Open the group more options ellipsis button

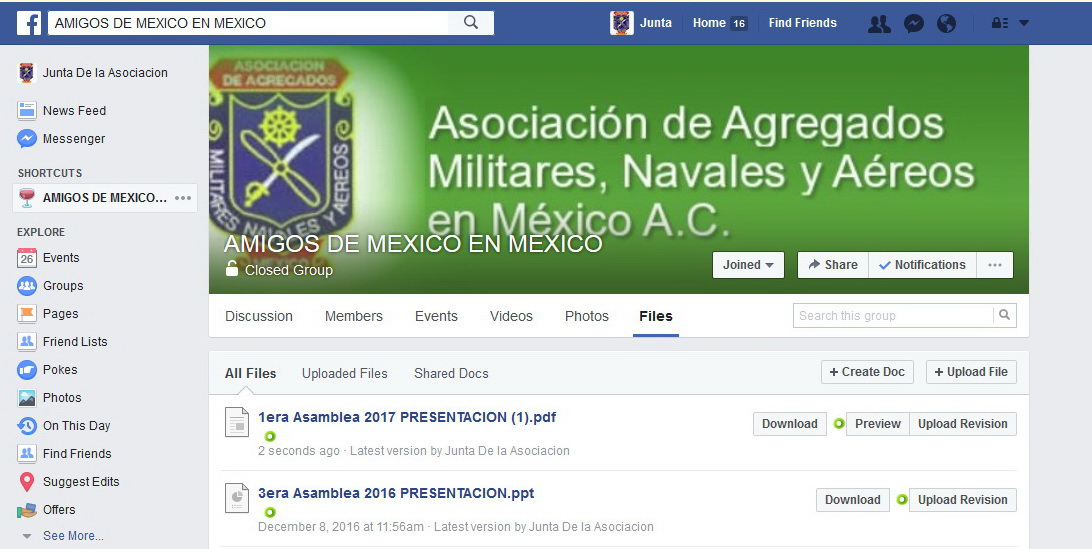[994, 265]
